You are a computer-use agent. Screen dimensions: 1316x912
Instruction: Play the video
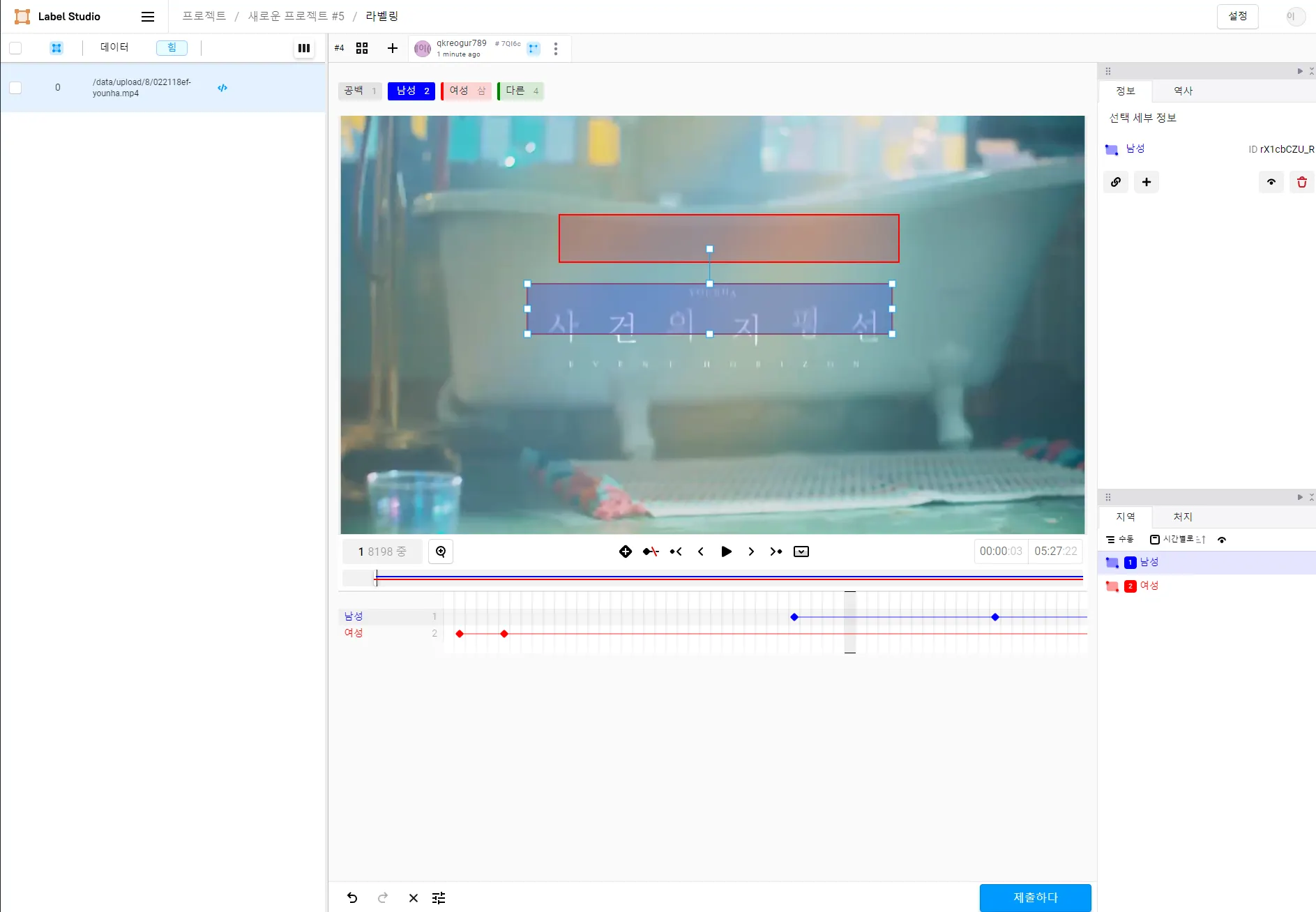pyautogui.click(x=726, y=552)
